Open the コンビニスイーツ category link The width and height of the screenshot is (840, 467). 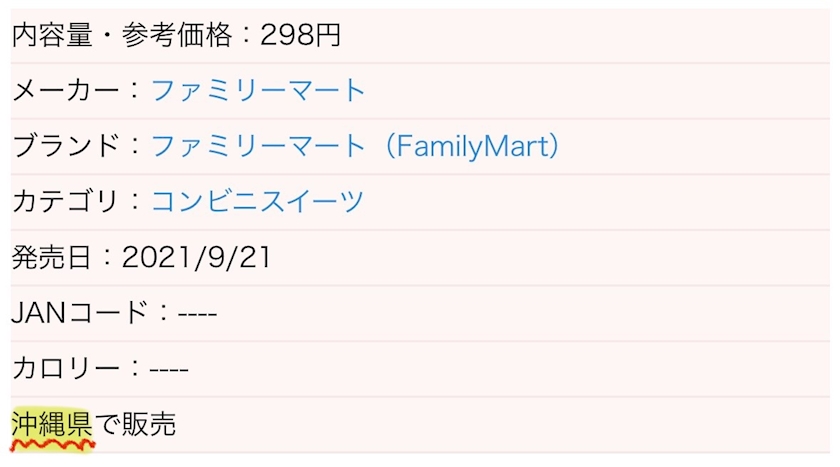click(x=258, y=201)
